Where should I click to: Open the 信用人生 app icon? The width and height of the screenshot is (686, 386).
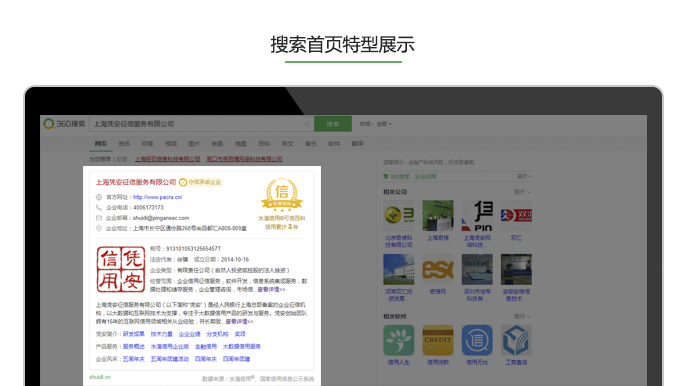399,340
